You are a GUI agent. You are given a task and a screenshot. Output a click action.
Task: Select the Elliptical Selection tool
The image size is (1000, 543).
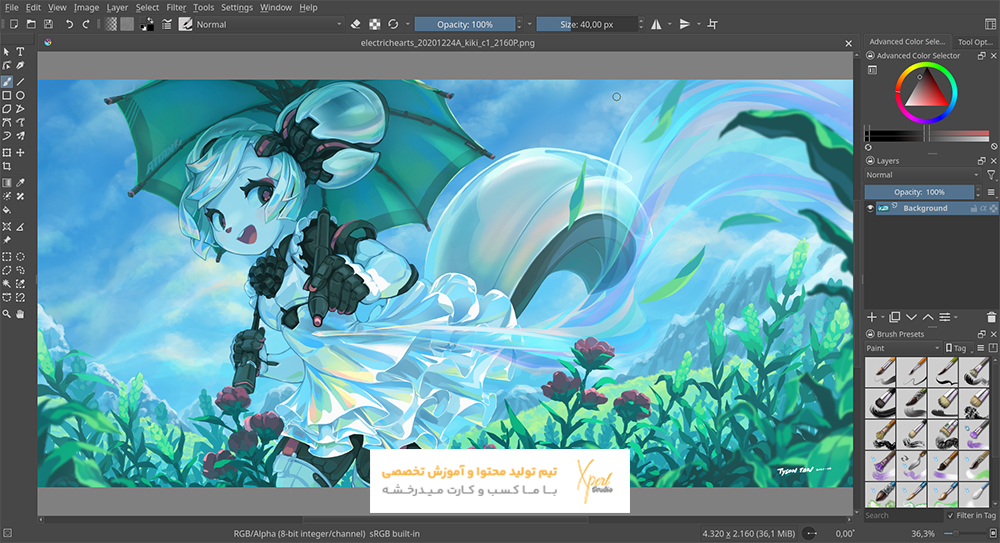click(x=20, y=257)
